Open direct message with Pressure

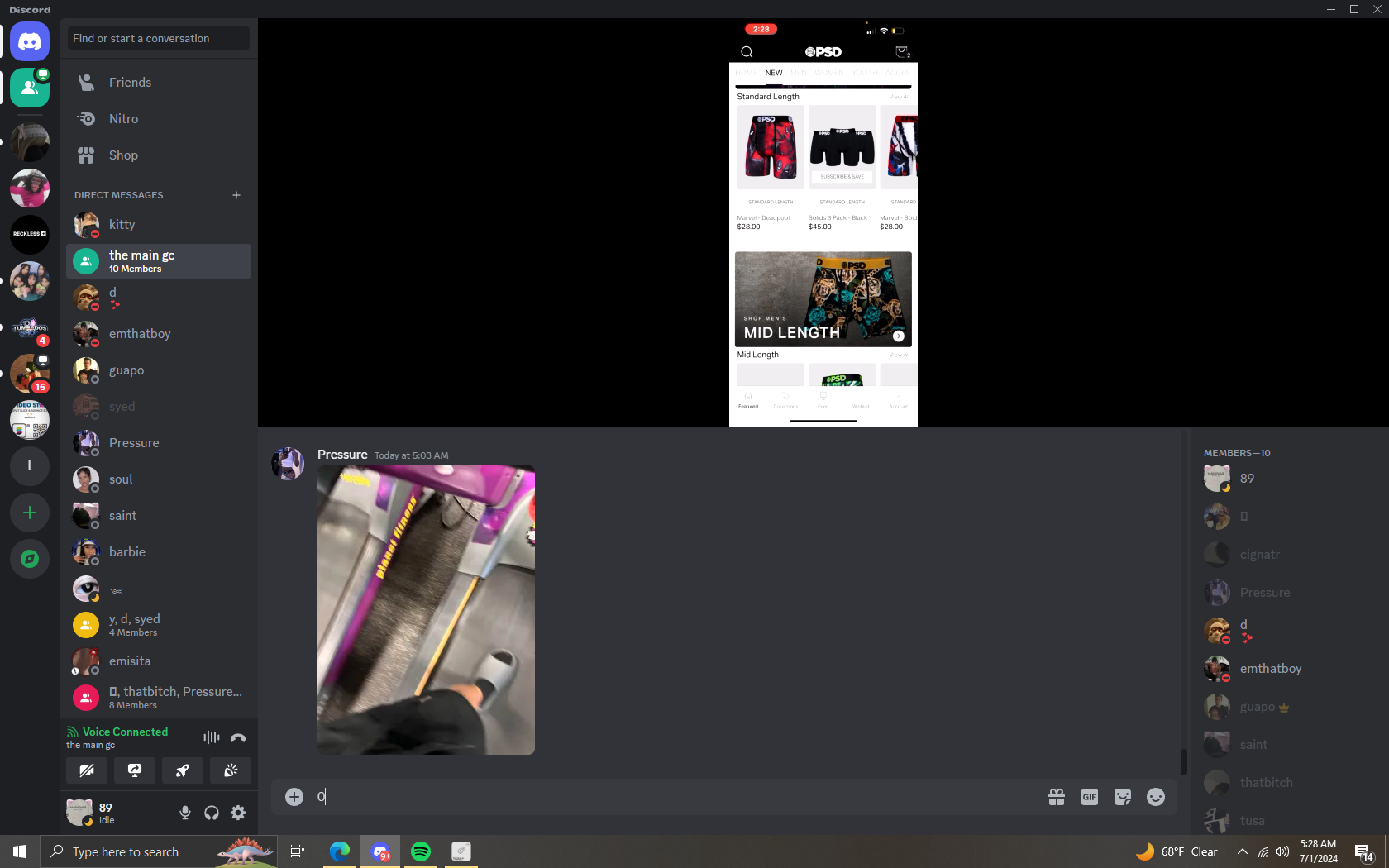[159, 443]
